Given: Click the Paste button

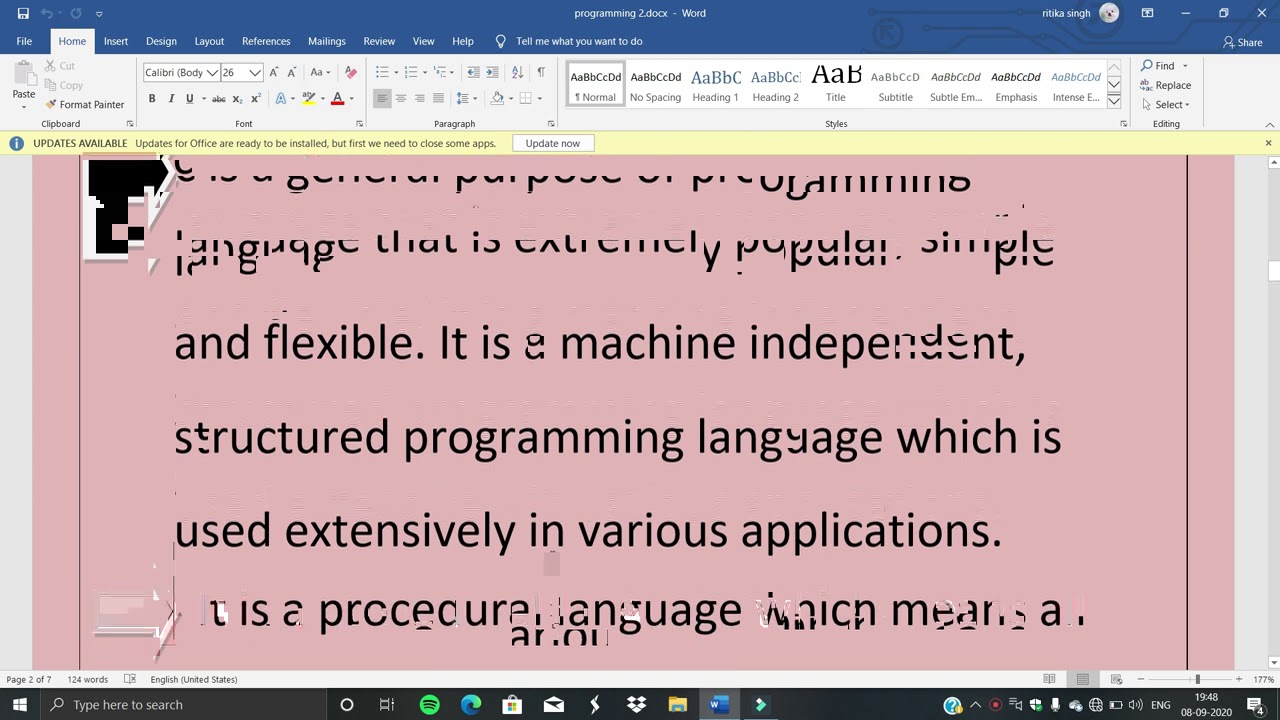Looking at the screenshot, I should pyautogui.click(x=23, y=83).
